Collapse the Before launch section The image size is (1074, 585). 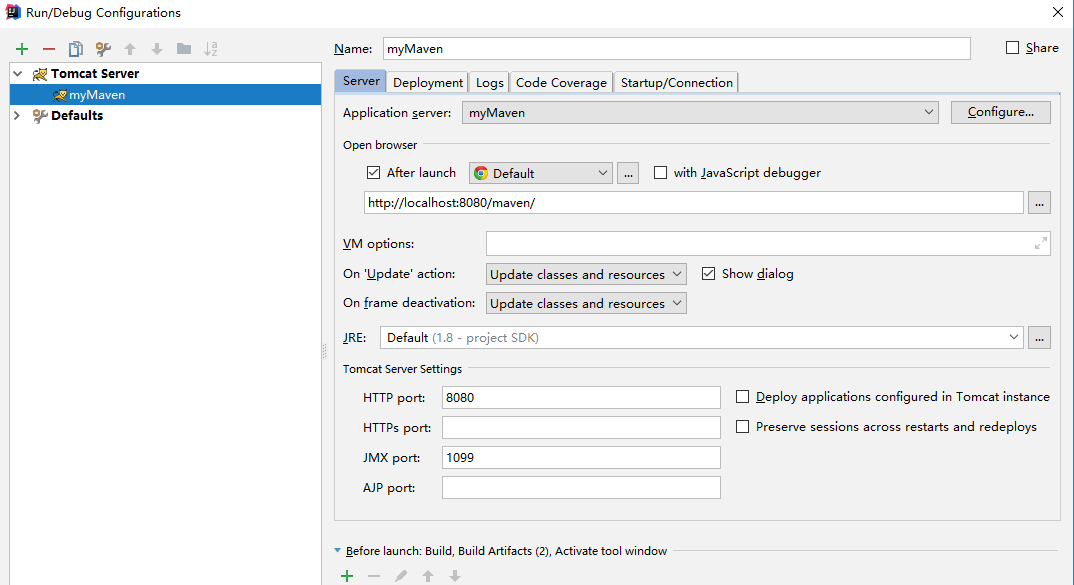338,550
